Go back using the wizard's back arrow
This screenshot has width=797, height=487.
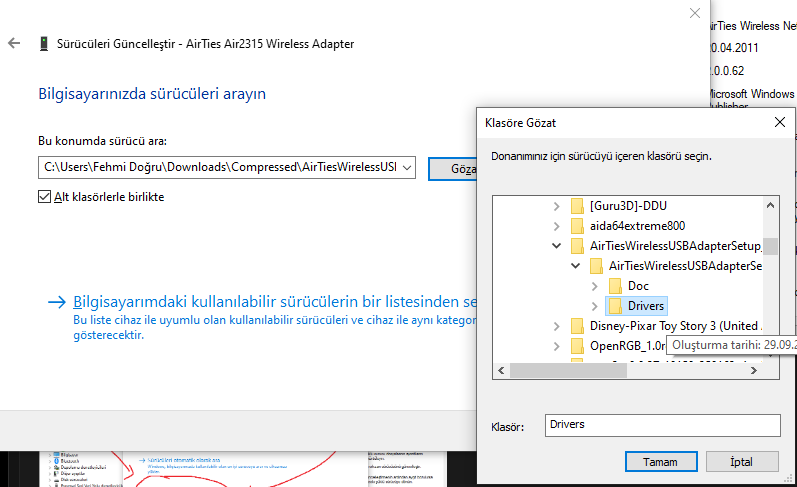(14, 43)
